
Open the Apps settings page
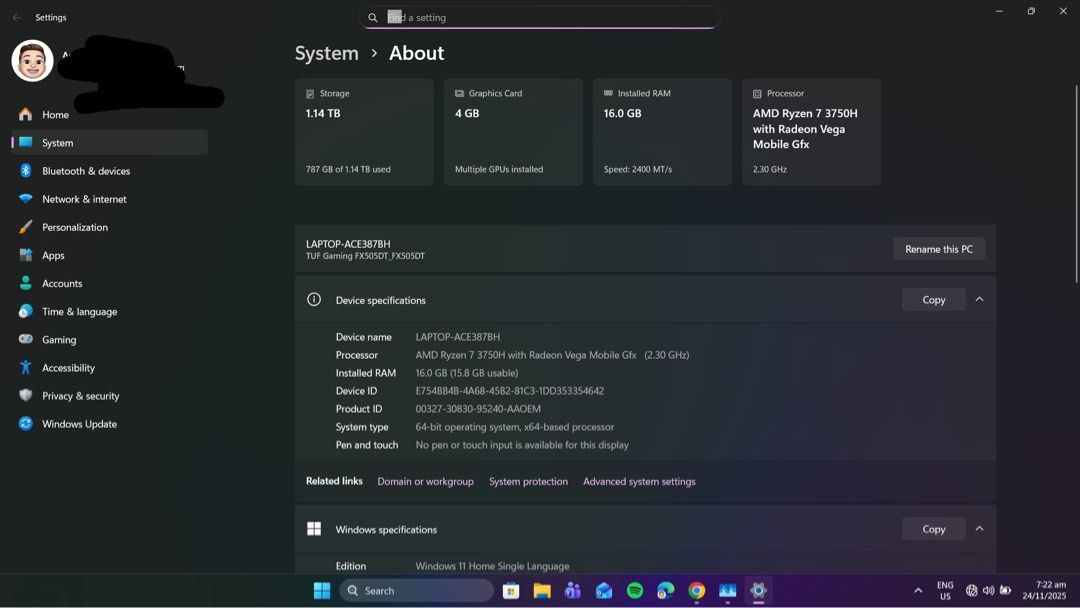[x=109, y=255]
